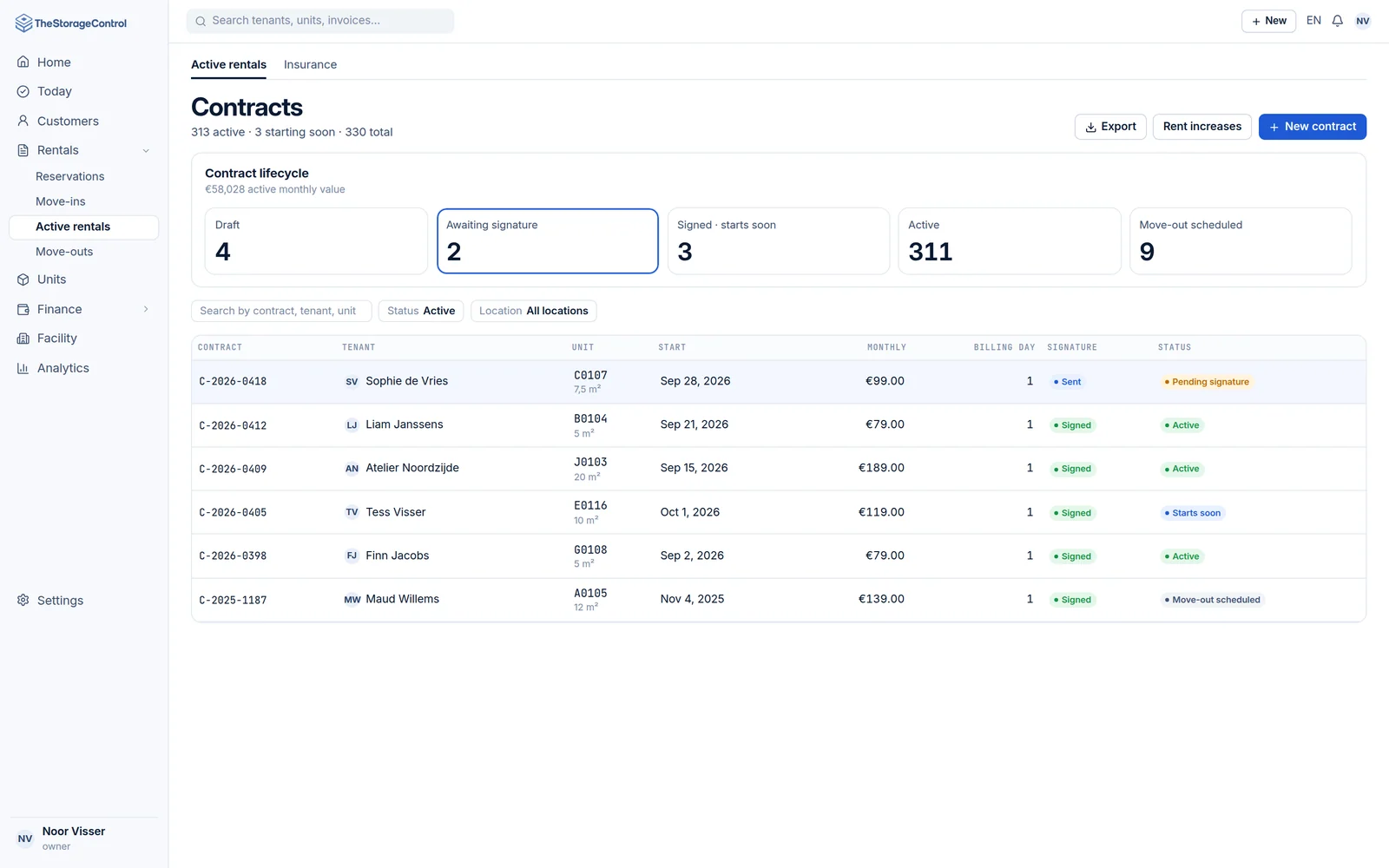
Task: Collapse the Rentals menu chevron
Action: coord(146,150)
